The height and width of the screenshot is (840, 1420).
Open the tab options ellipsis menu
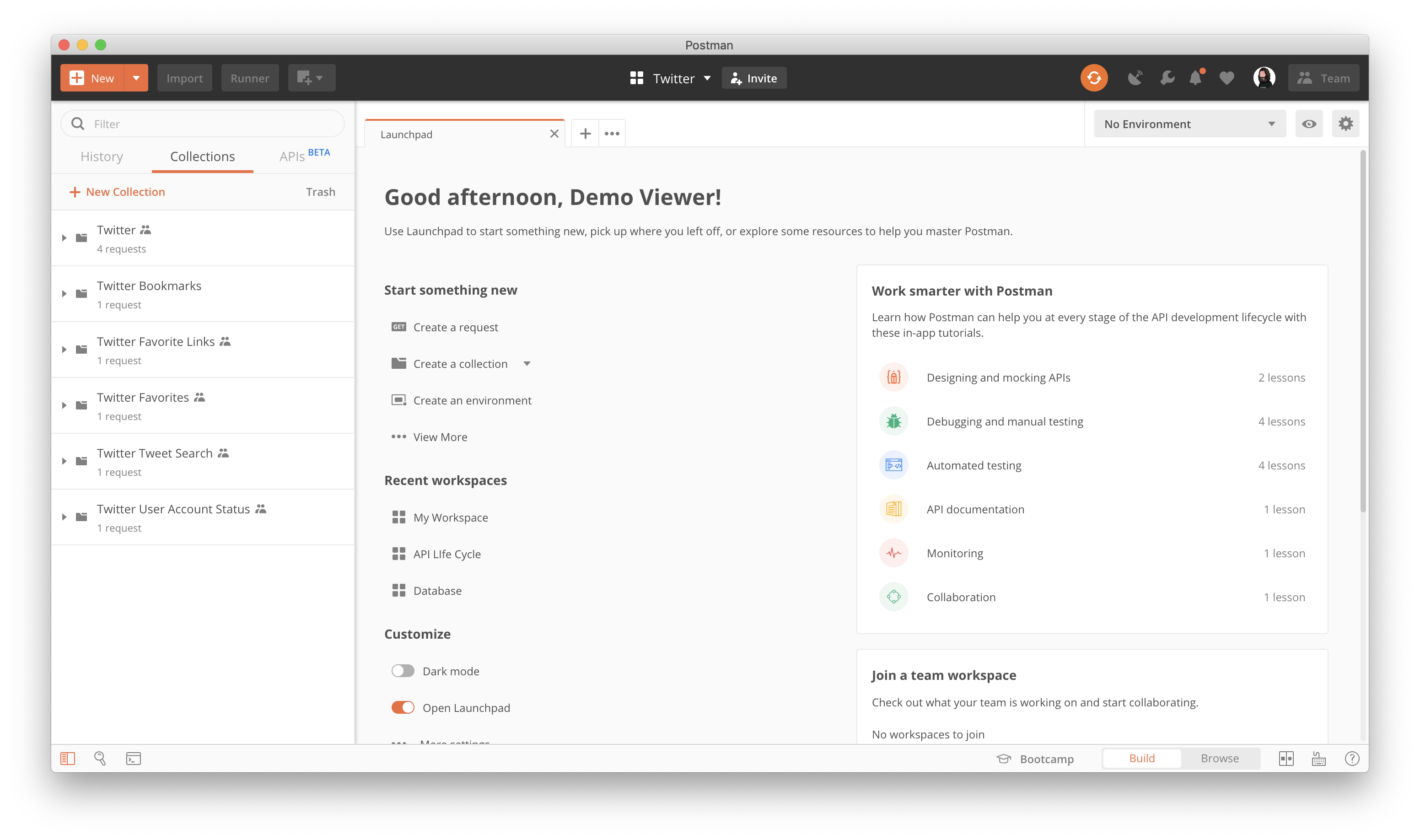click(612, 134)
